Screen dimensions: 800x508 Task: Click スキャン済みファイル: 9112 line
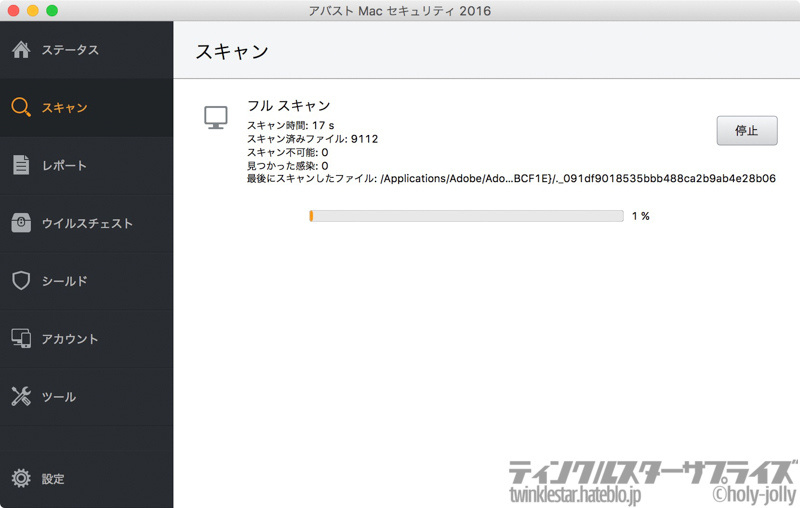312,139
